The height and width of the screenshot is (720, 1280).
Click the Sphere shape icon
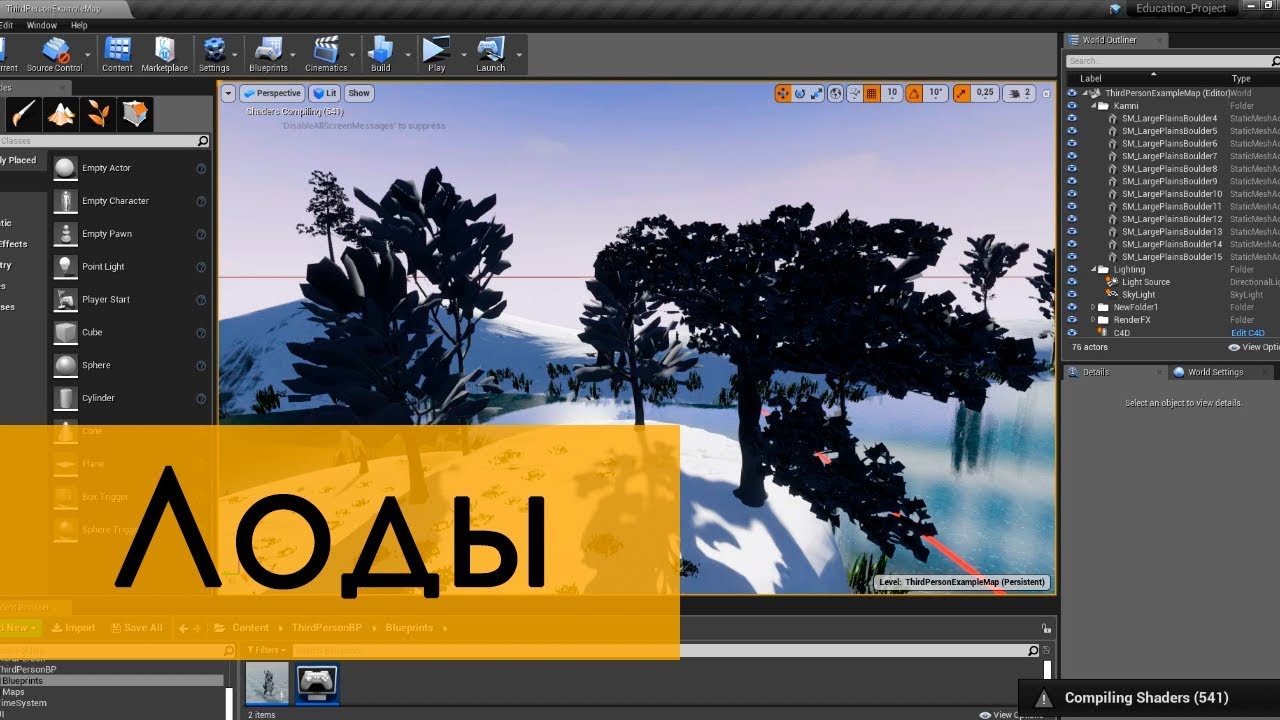[66, 365]
